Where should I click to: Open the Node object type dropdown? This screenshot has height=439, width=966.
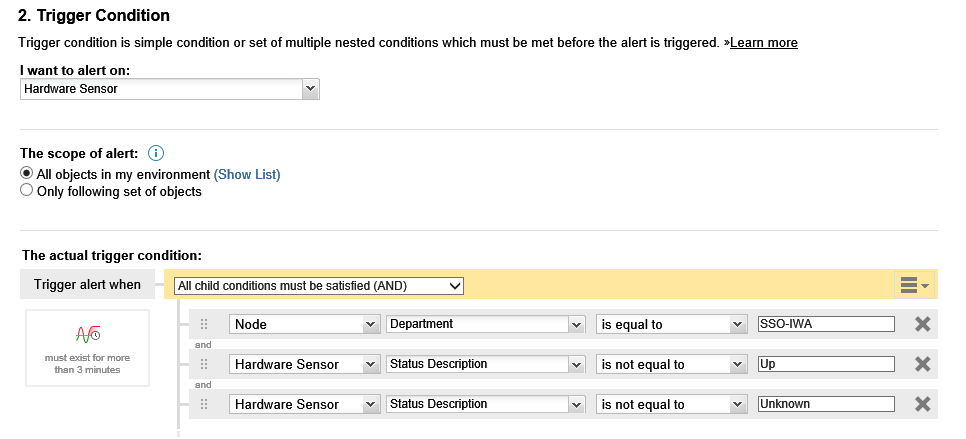304,324
